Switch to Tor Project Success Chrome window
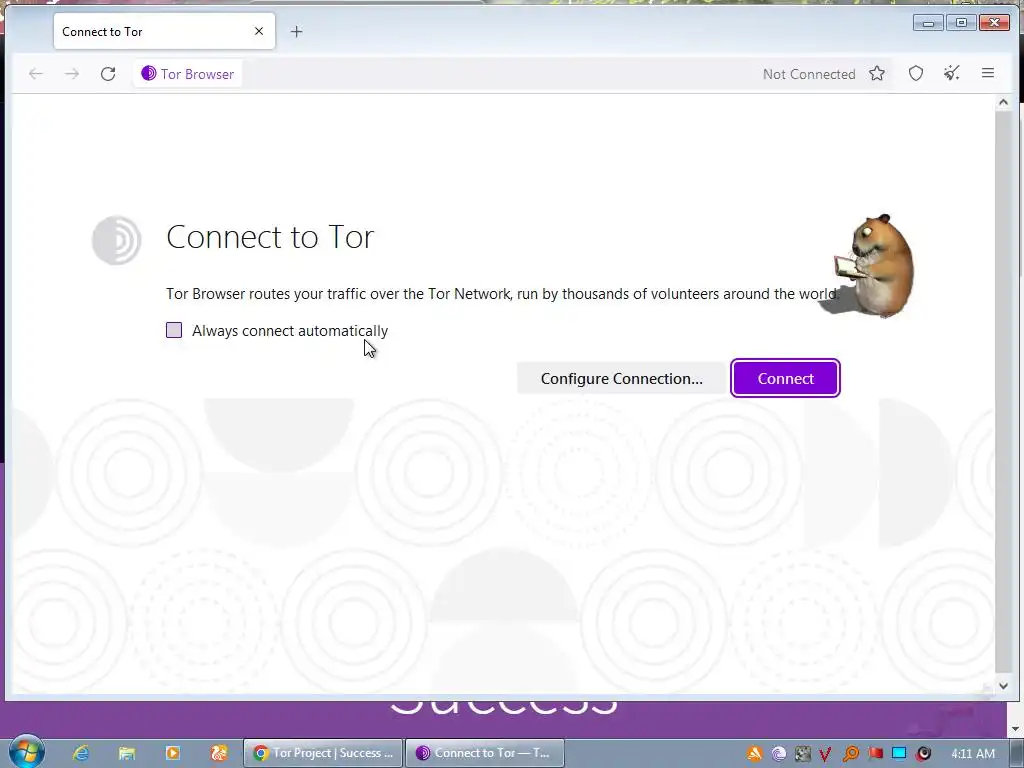This screenshot has width=1024, height=768. click(x=323, y=753)
